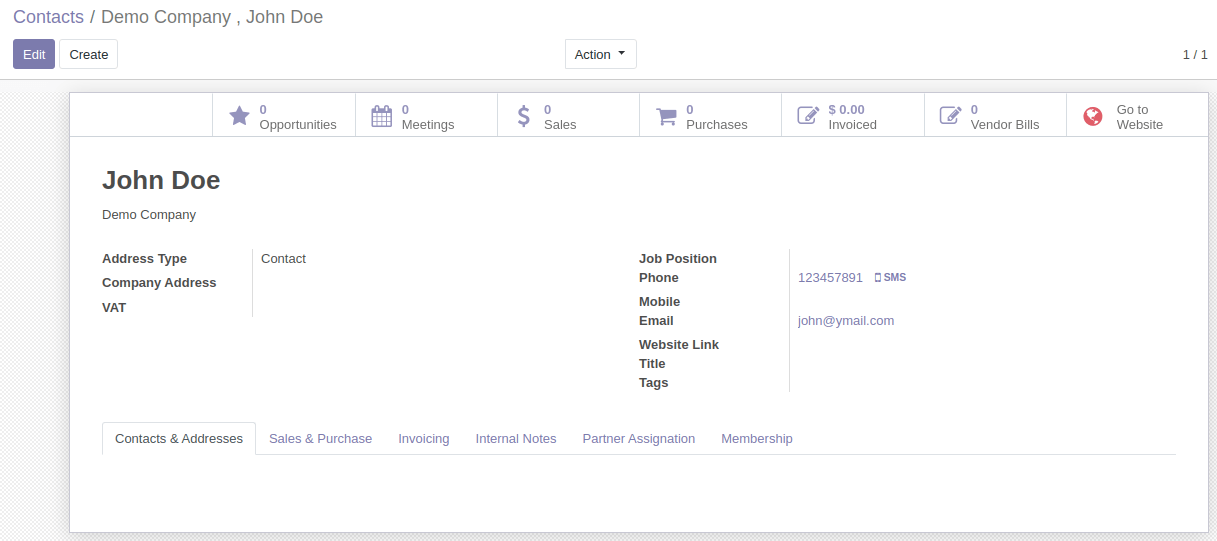Click the Sales dollar sign icon
The image size is (1217, 541).
pos(524,116)
